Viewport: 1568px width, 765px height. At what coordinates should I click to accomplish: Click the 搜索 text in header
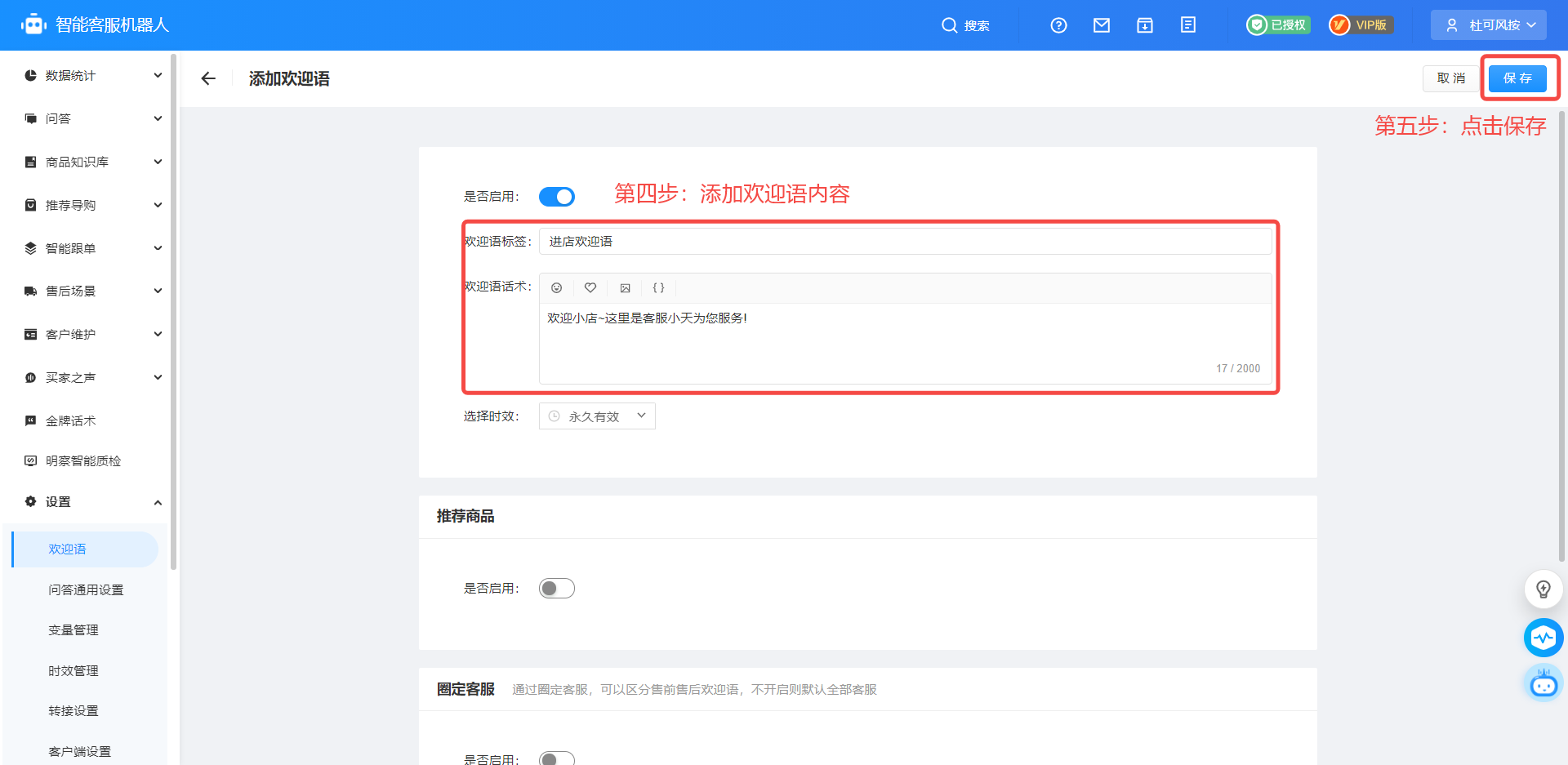(x=977, y=26)
